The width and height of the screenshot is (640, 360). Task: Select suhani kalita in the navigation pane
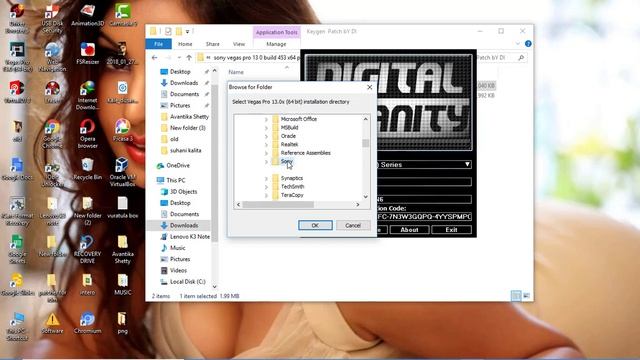click(x=185, y=150)
